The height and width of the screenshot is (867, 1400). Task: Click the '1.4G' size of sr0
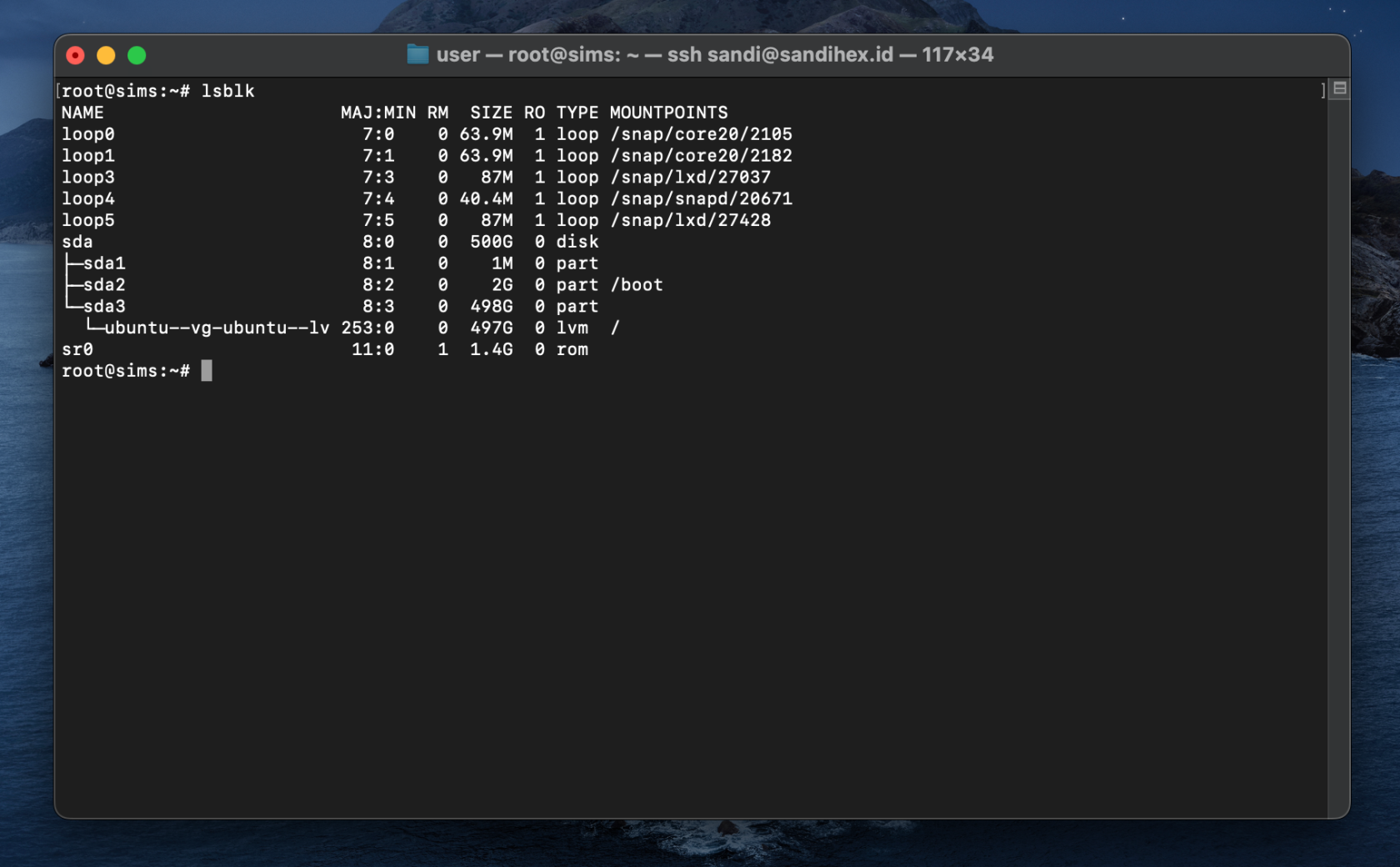491,350
